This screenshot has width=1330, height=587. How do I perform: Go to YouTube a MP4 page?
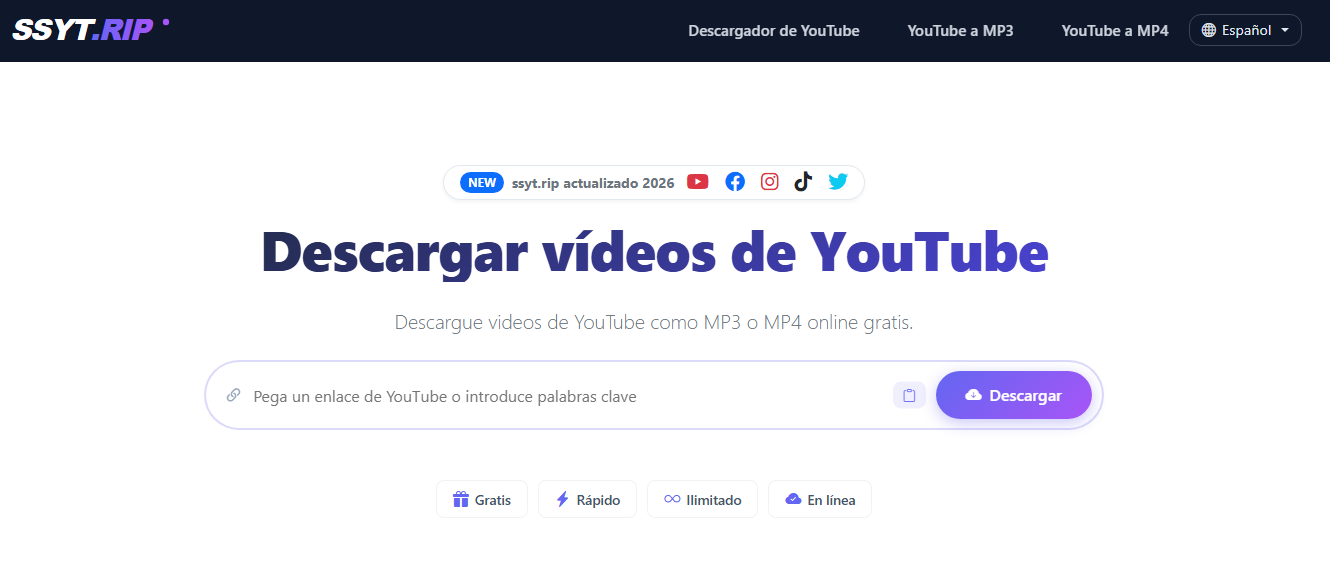click(1115, 31)
